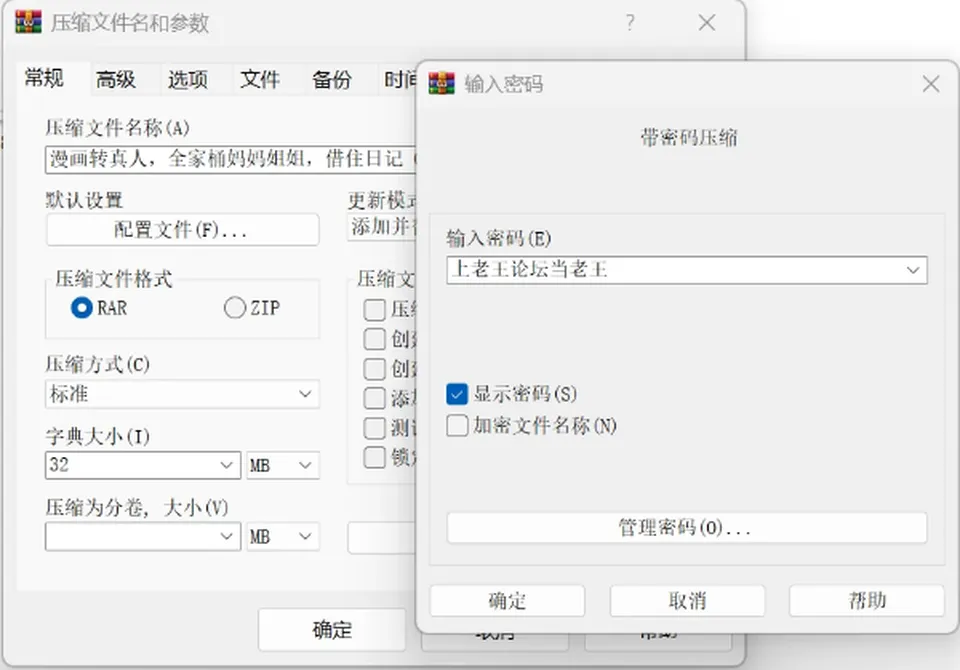This screenshot has width=960, height=670.
Task: Open the partially hidden 时间 tab
Action: coord(399,79)
